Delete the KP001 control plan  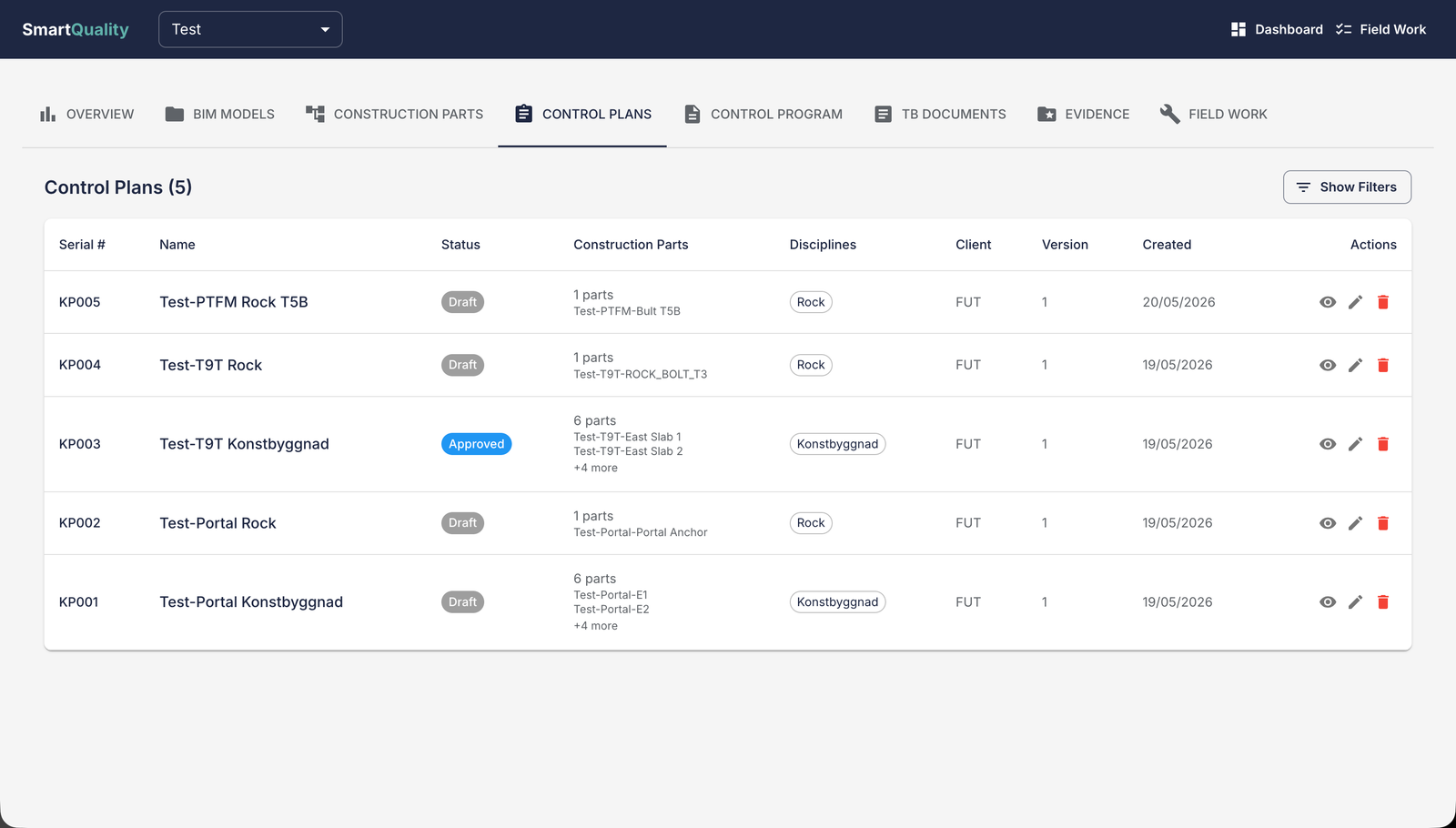pyautogui.click(x=1382, y=602)
